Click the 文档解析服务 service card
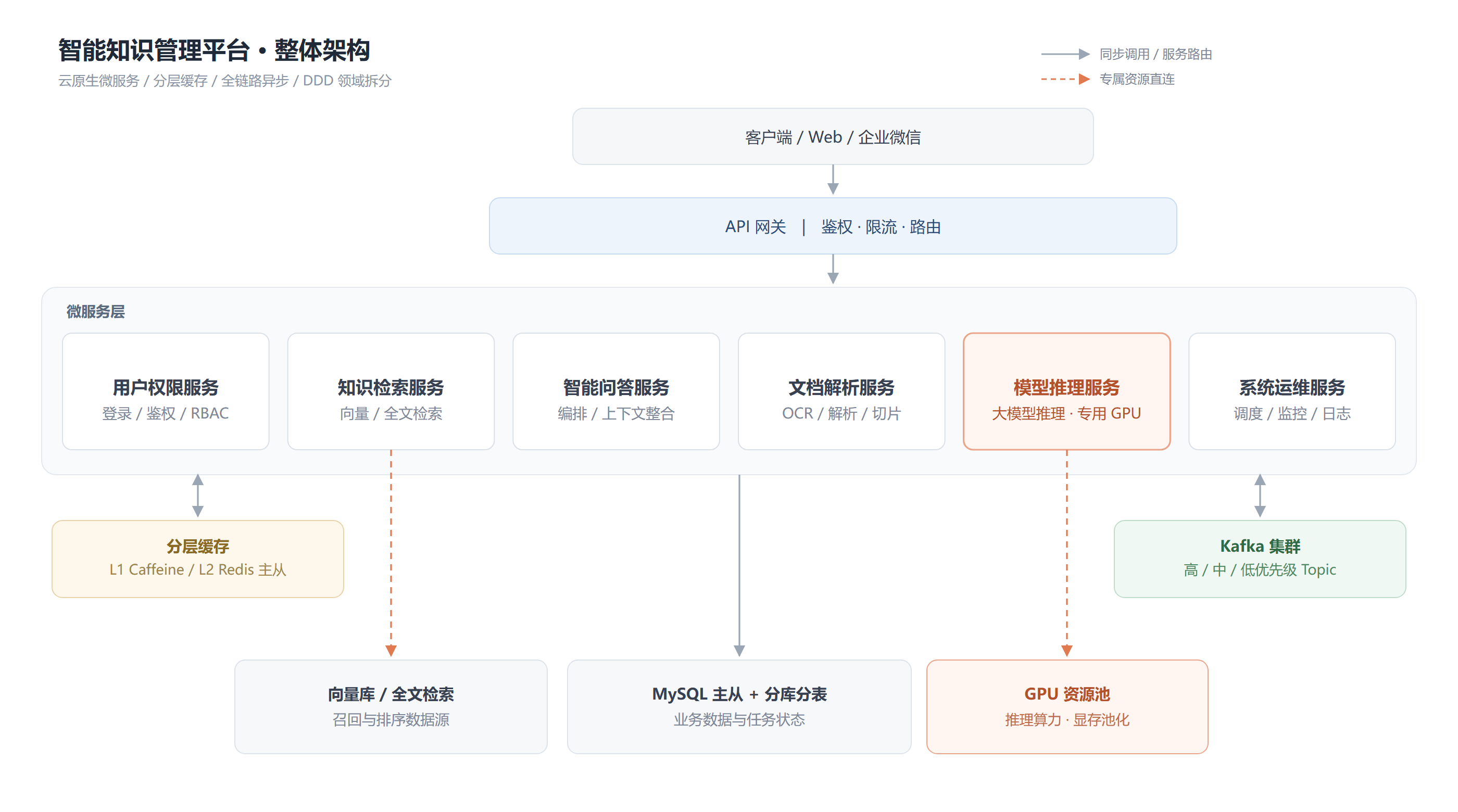The height and width of the screenshot is (812, 1458). point(841,391)
